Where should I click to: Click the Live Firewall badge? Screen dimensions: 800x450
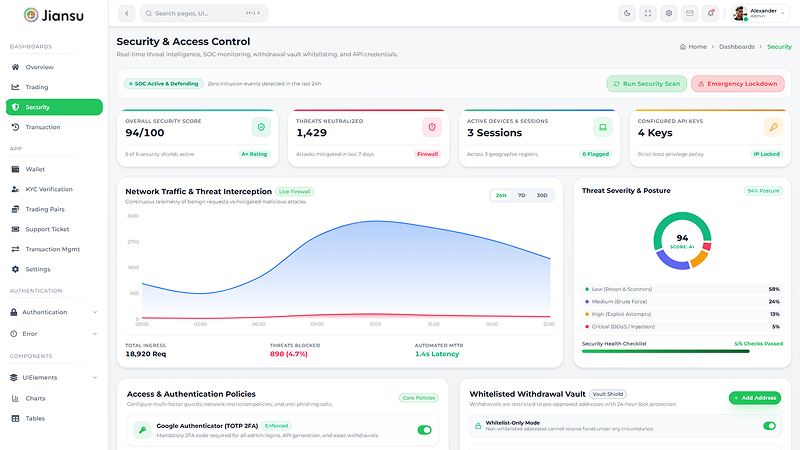295,192
